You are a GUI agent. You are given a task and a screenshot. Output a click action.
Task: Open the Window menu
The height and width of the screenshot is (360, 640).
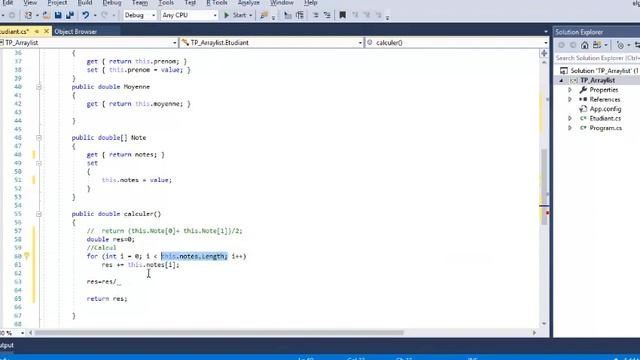pos(282,3)
